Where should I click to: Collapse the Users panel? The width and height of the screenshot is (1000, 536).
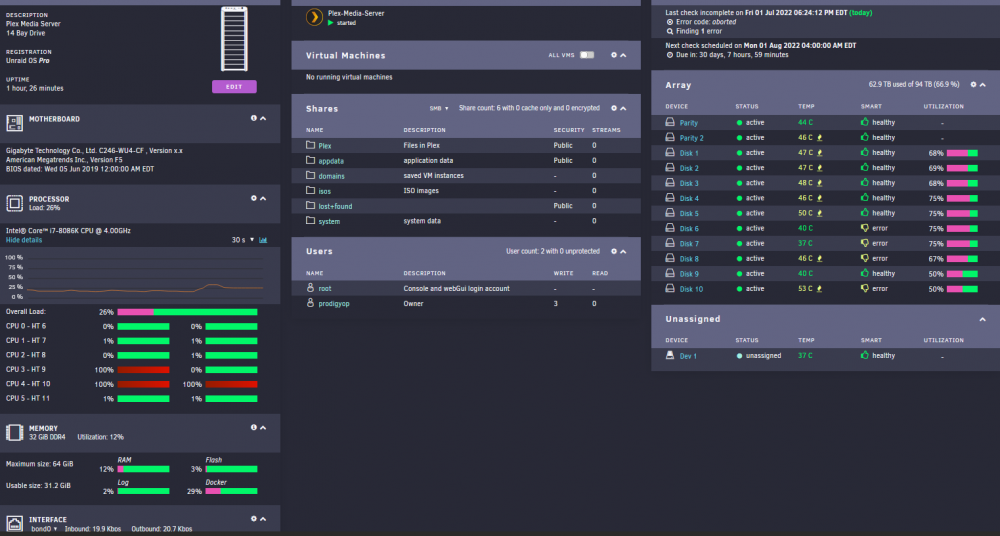[623, 251]
